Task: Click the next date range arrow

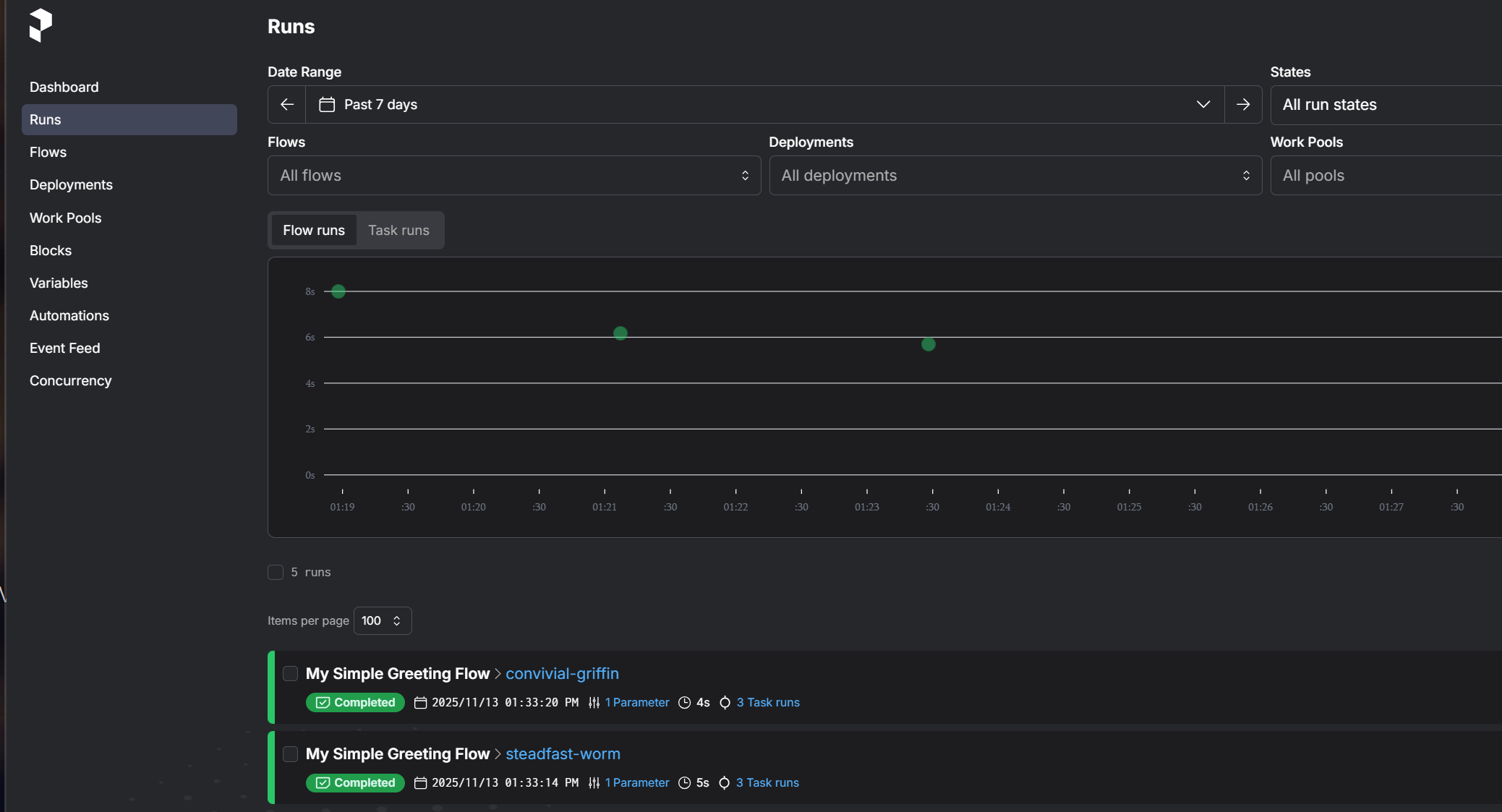Action: tap(1243, 105)
